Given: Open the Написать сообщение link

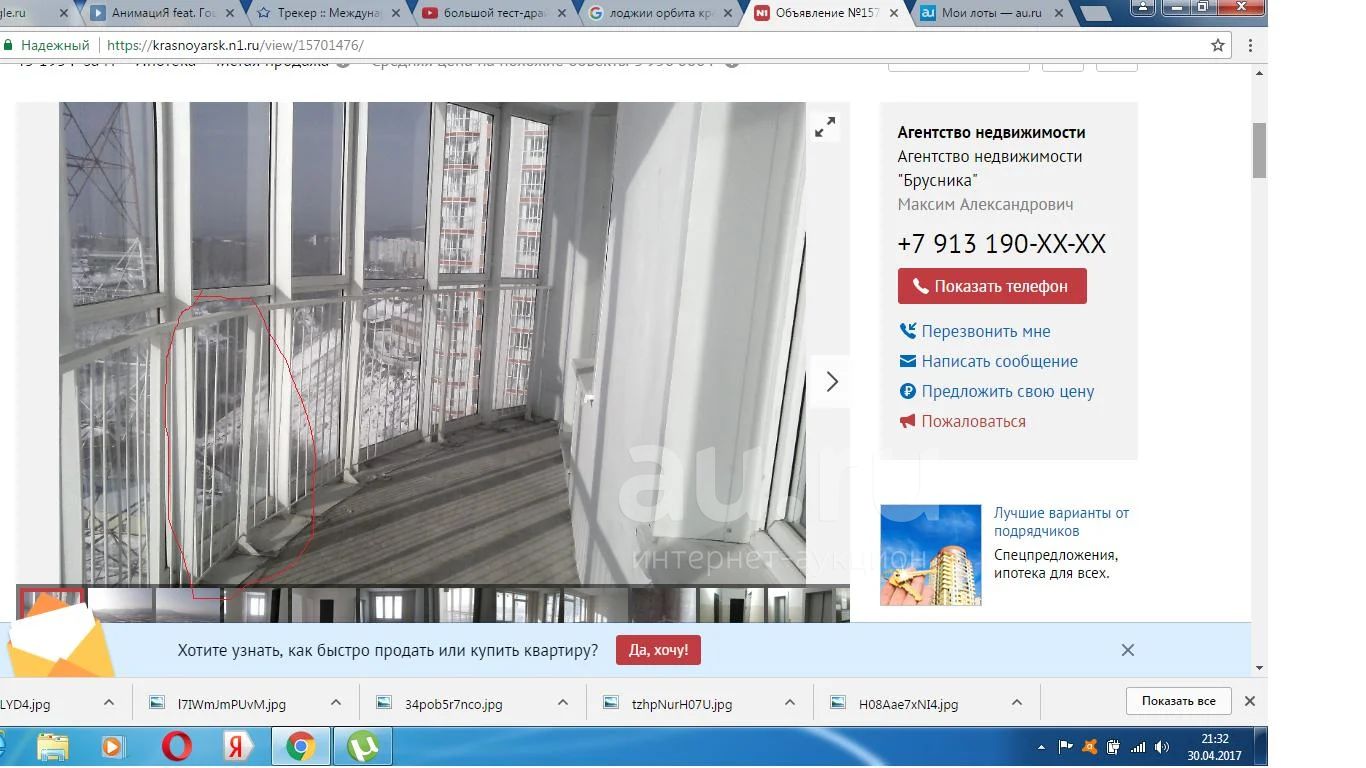Looking at the screenshot, I should tap(1000, 361).
